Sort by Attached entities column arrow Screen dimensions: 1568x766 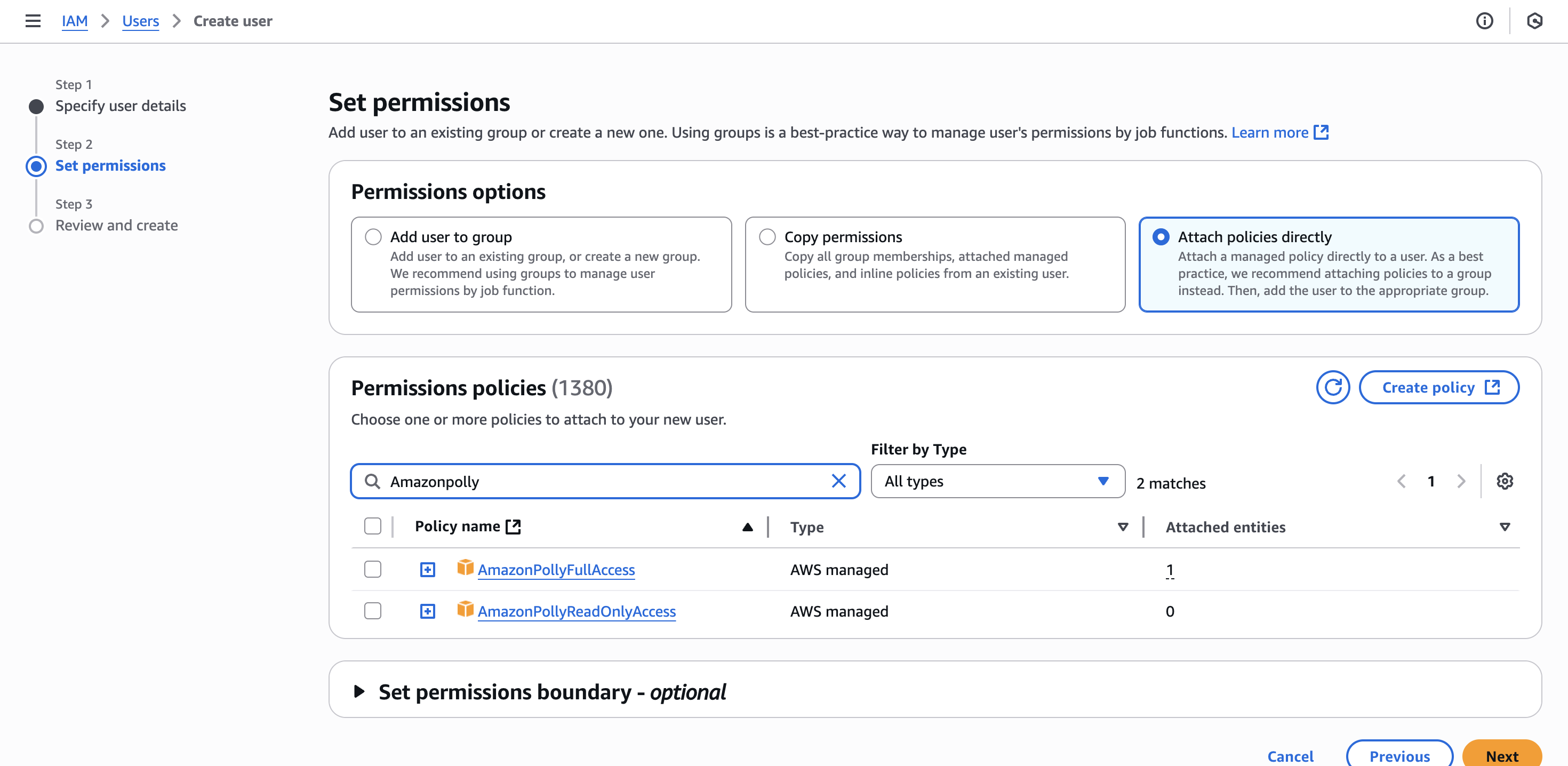tap(1504, 528)
